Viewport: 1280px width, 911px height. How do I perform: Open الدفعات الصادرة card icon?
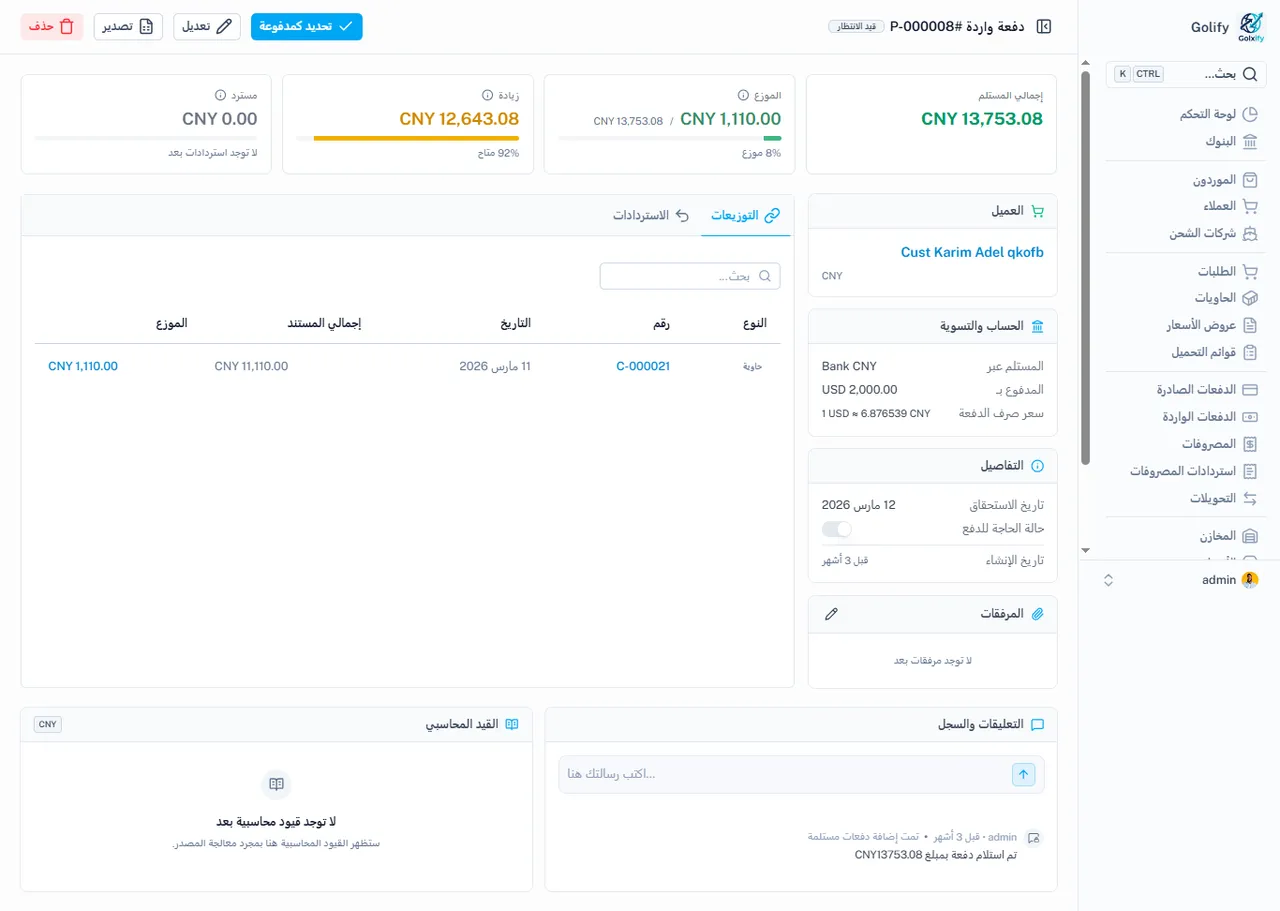(x=1250, y=390)
